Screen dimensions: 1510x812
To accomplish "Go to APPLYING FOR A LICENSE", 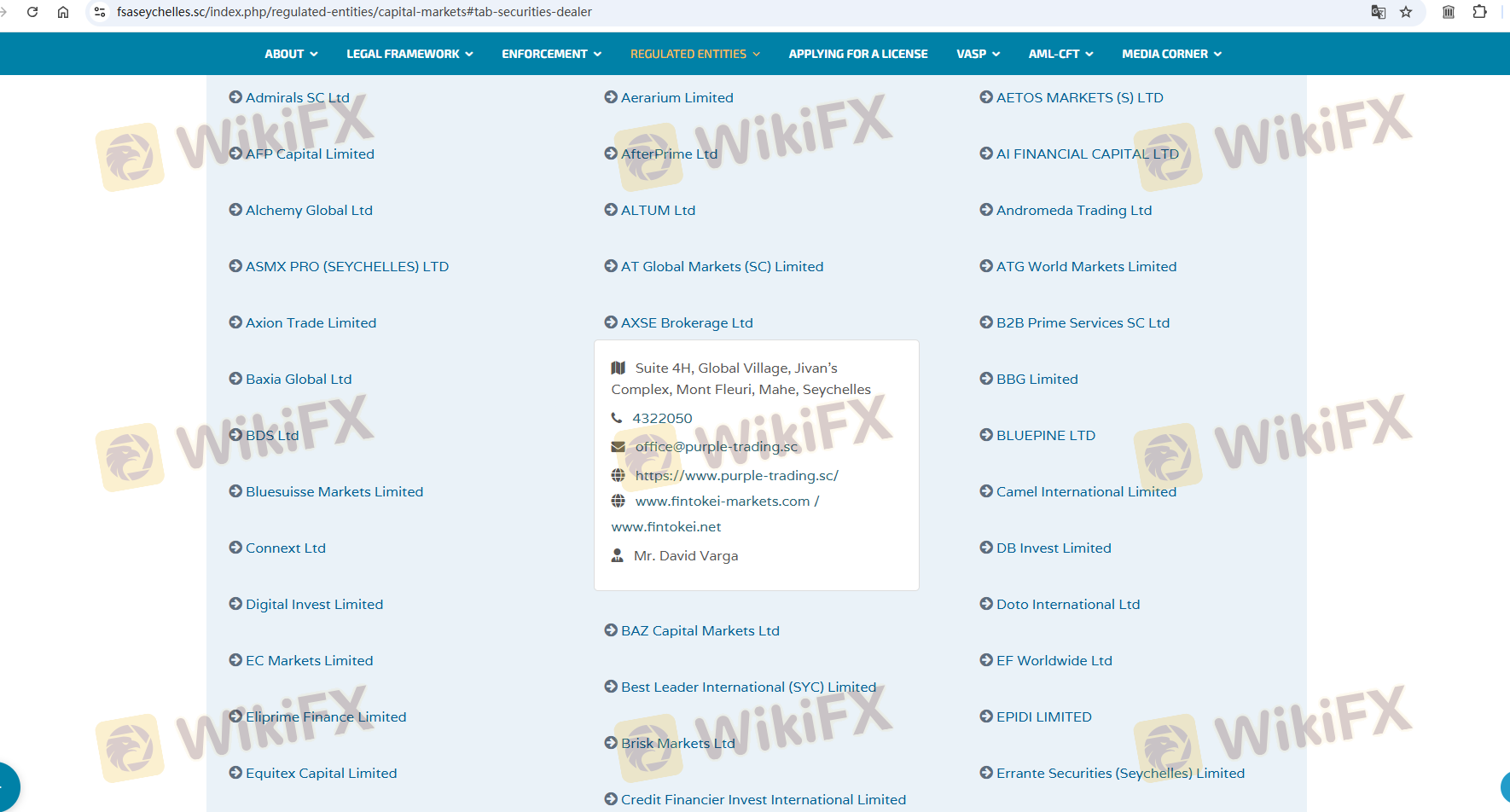I will 857,54.
